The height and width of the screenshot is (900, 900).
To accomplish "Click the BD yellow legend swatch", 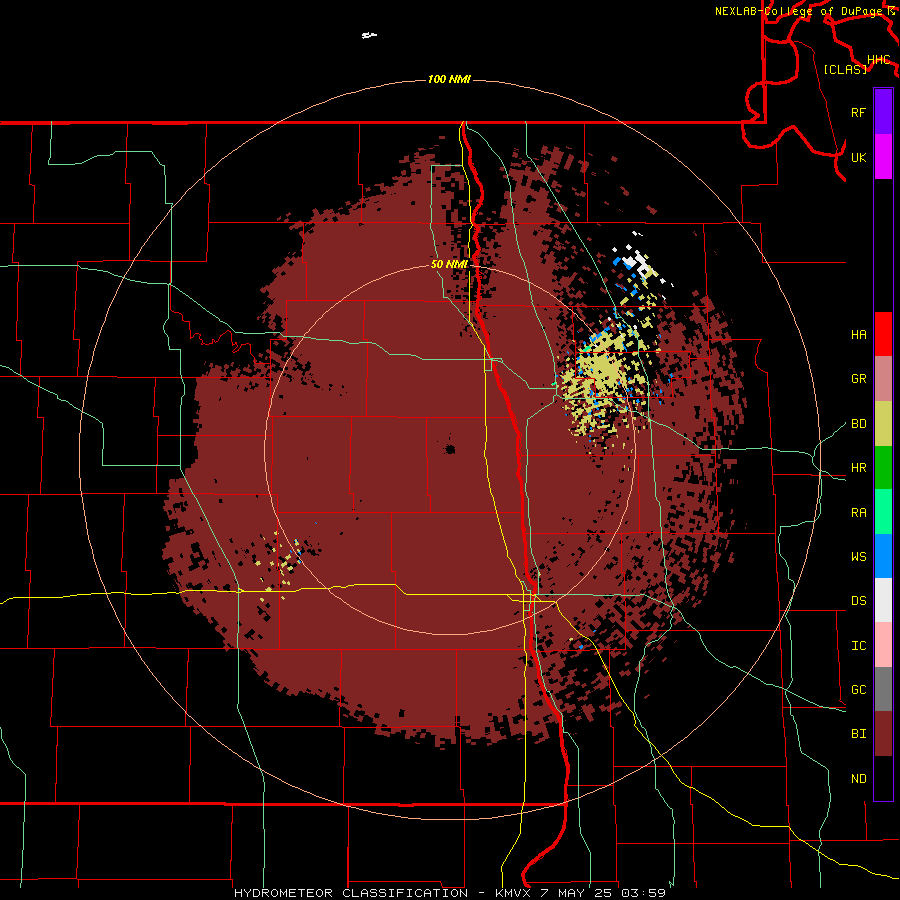I will pos(883,424).
